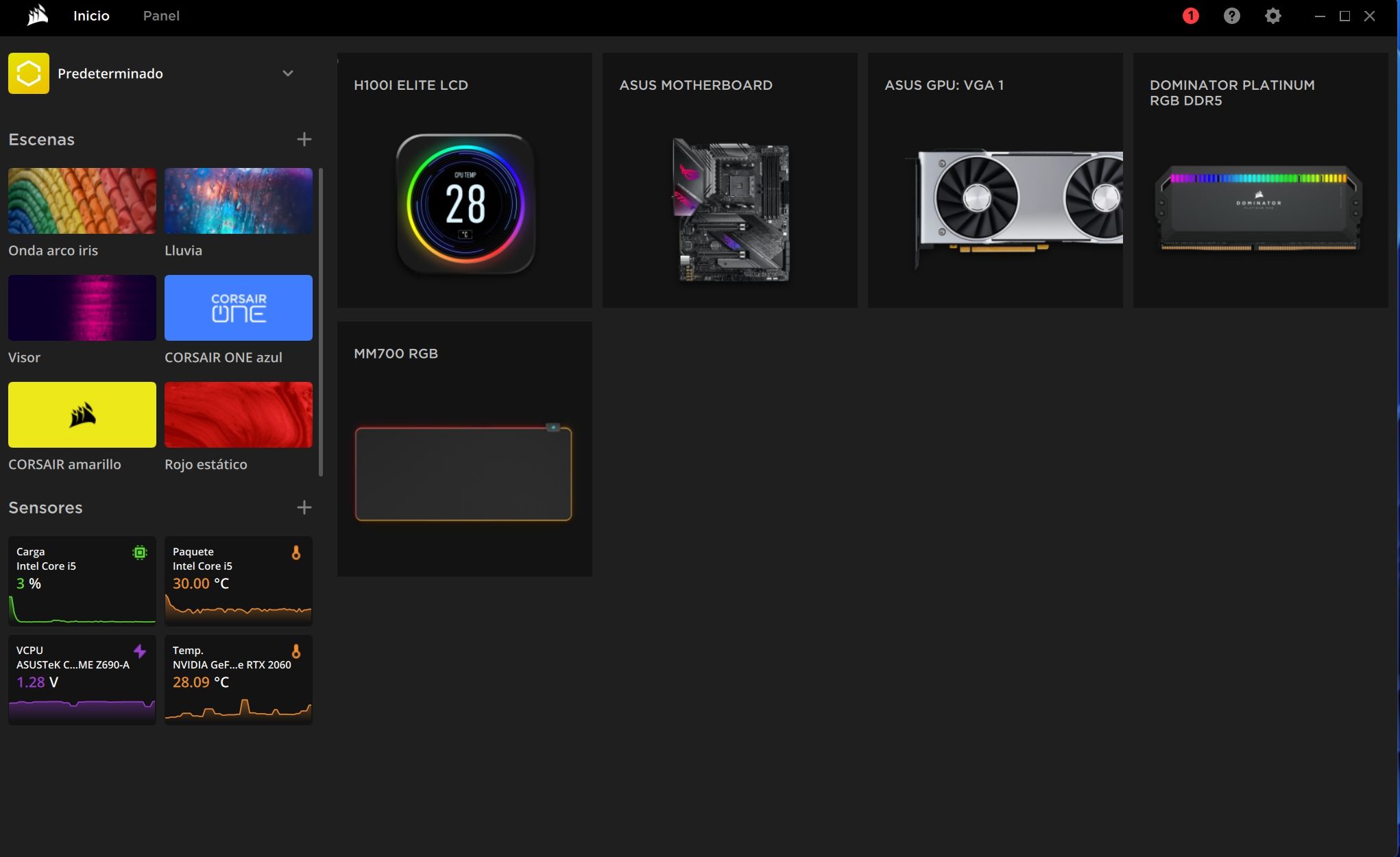Apply the Lluvia scene thumbnail

(x=239, y=201)
